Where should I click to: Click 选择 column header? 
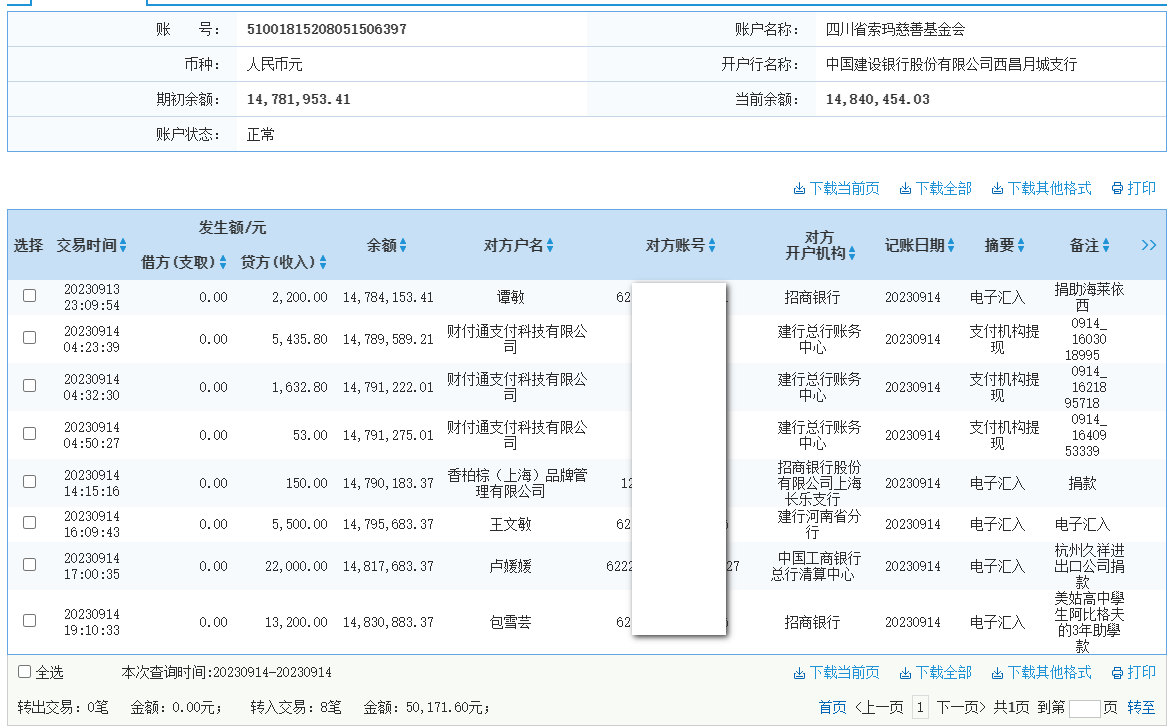[x=28, y=246]
